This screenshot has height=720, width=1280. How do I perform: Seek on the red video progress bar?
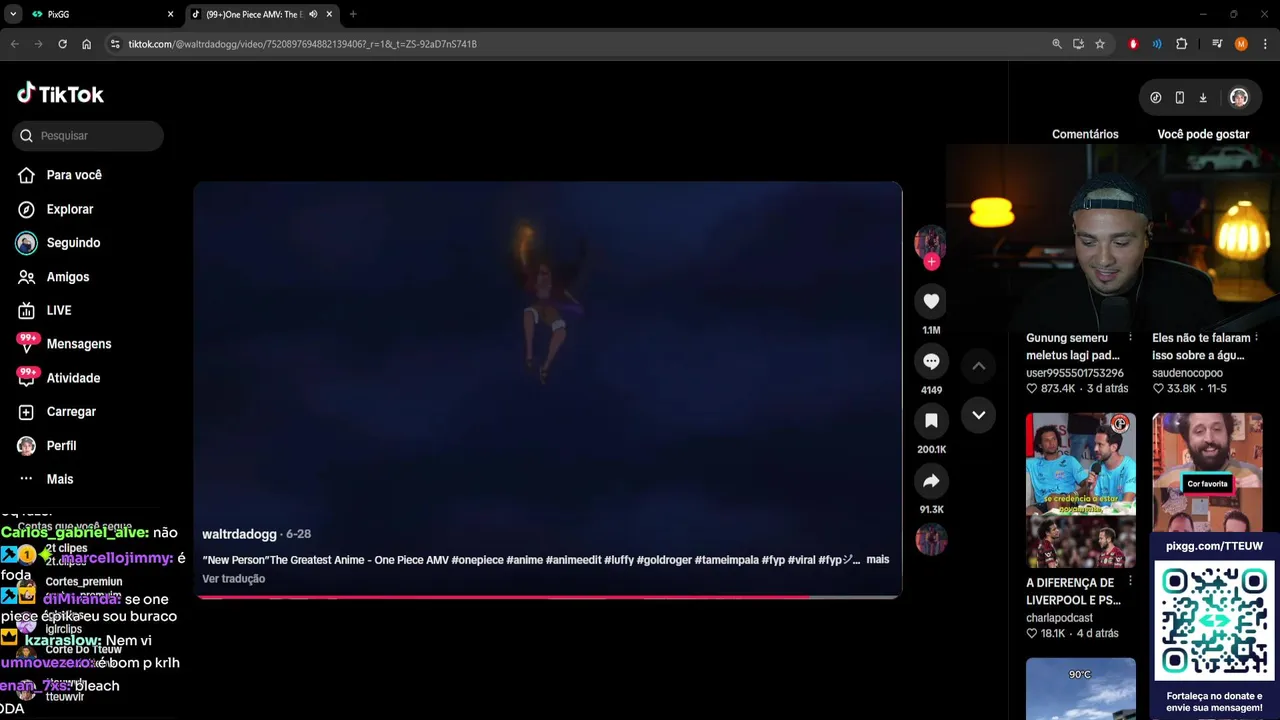tap(548, 597)
